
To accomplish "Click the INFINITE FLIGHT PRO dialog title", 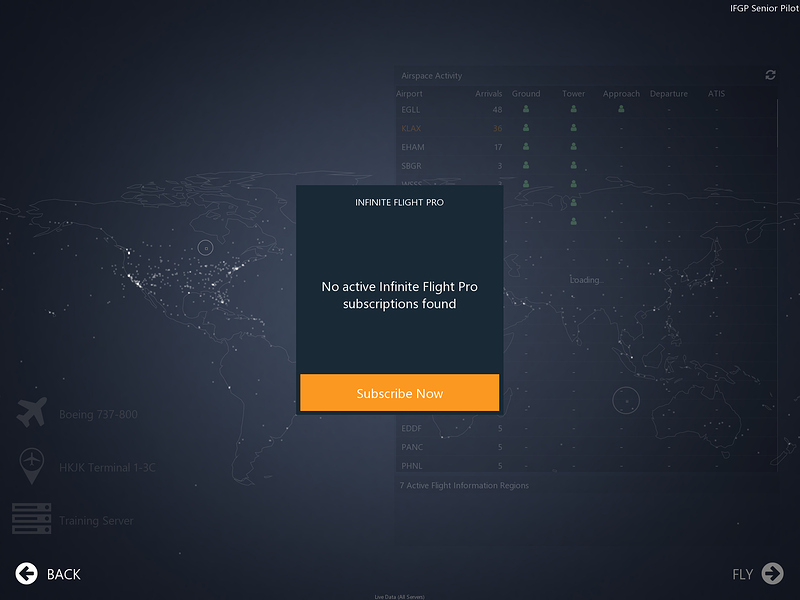I will pyautogui.click(x=399, y=203).
